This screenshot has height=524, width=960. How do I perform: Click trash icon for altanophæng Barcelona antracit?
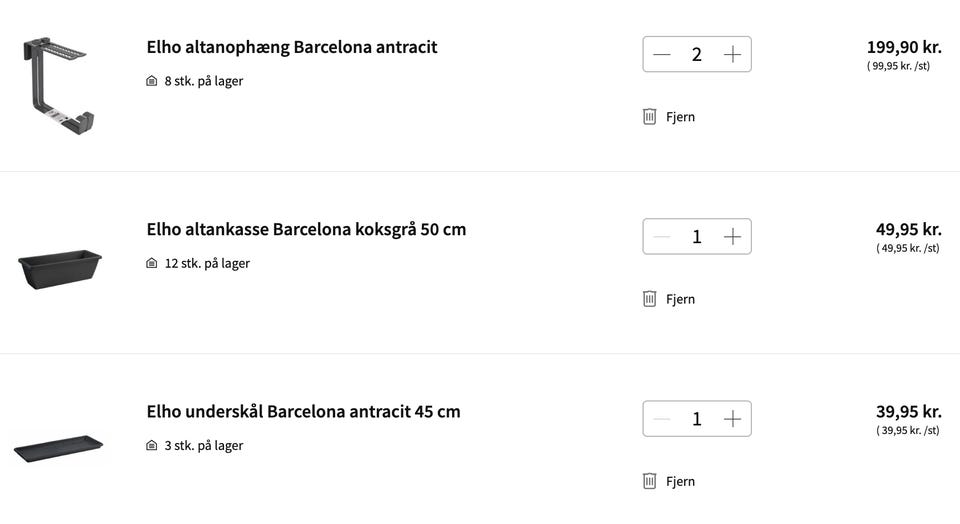(x=650, y=116)
